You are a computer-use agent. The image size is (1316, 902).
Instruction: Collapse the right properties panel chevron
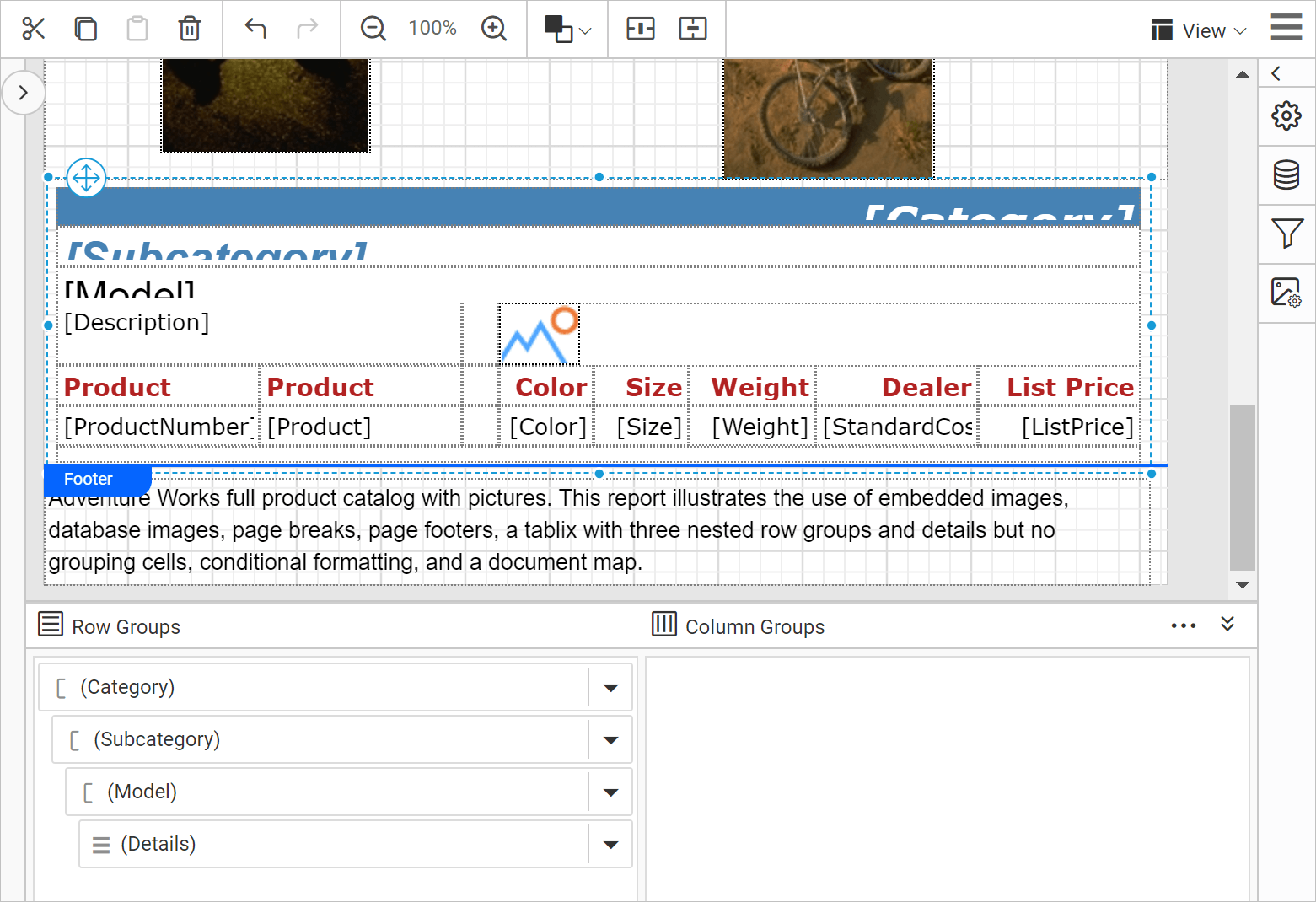pyautogui.click(x=1276, y=73)
